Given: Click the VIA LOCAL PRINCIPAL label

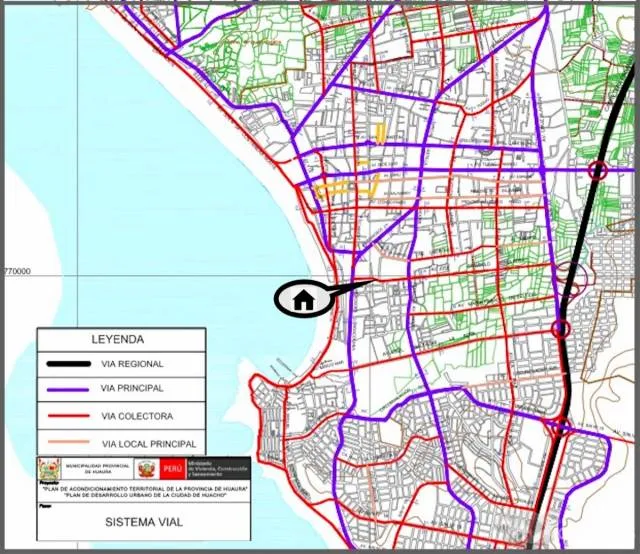Looking at the screenshot, I should [149, 444].
